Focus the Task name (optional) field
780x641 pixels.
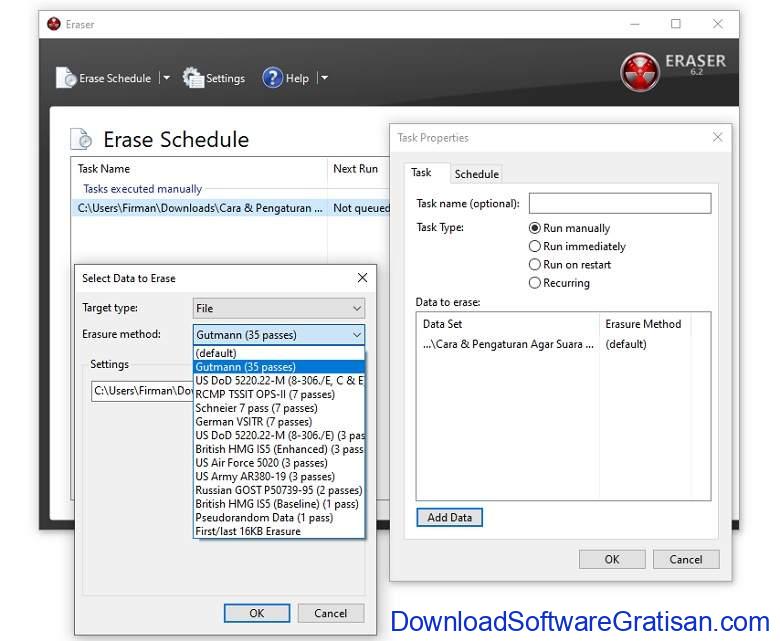(620, 203)
